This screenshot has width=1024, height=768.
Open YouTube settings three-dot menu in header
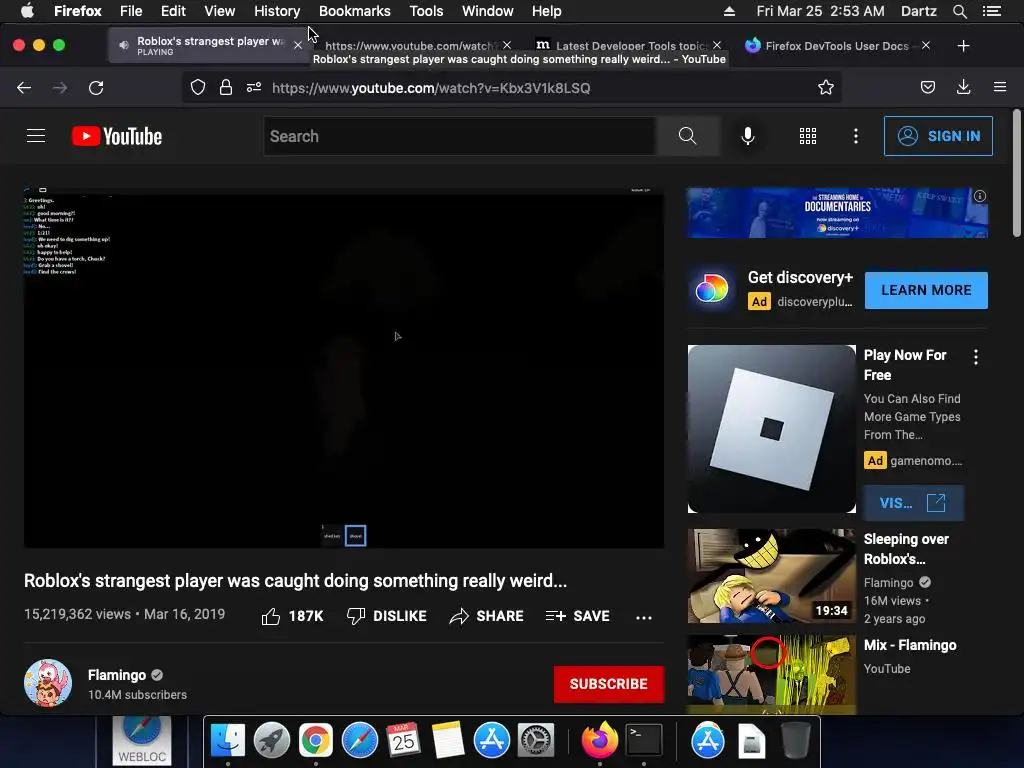point(856,136)
